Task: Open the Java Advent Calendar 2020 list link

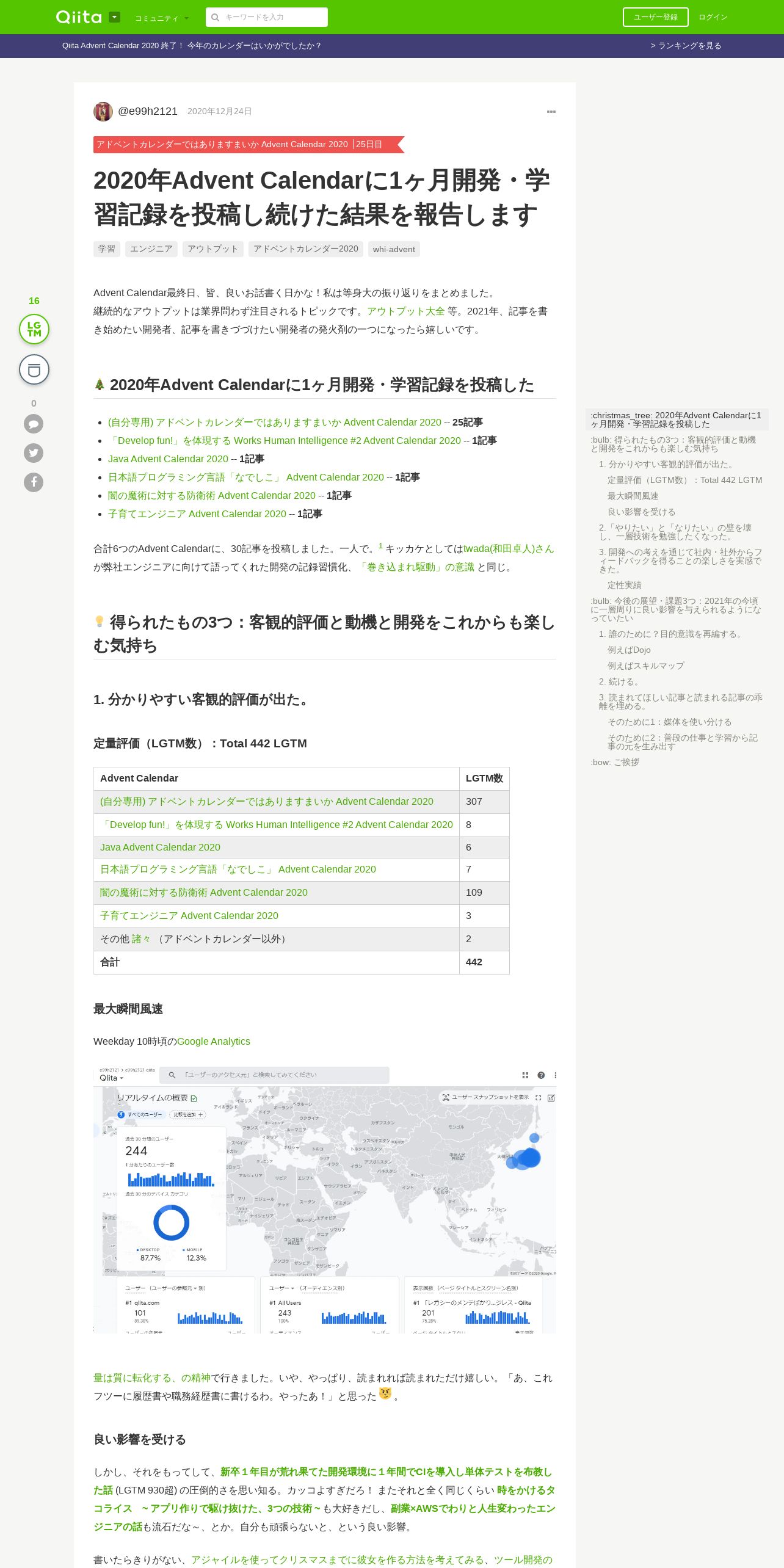Action: (x=168, y=459)
